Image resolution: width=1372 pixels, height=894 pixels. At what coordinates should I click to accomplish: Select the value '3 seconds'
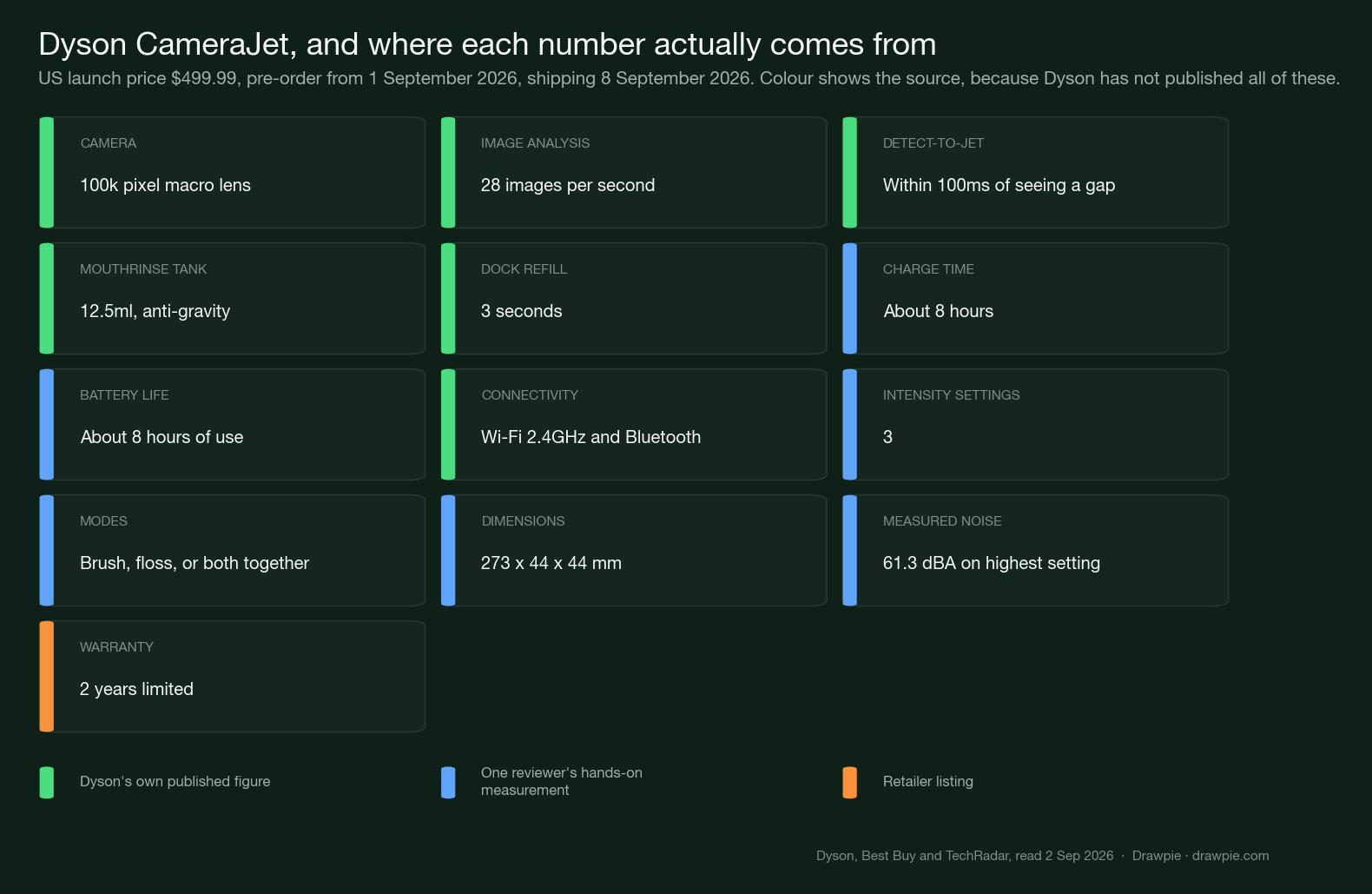(521, 311)
